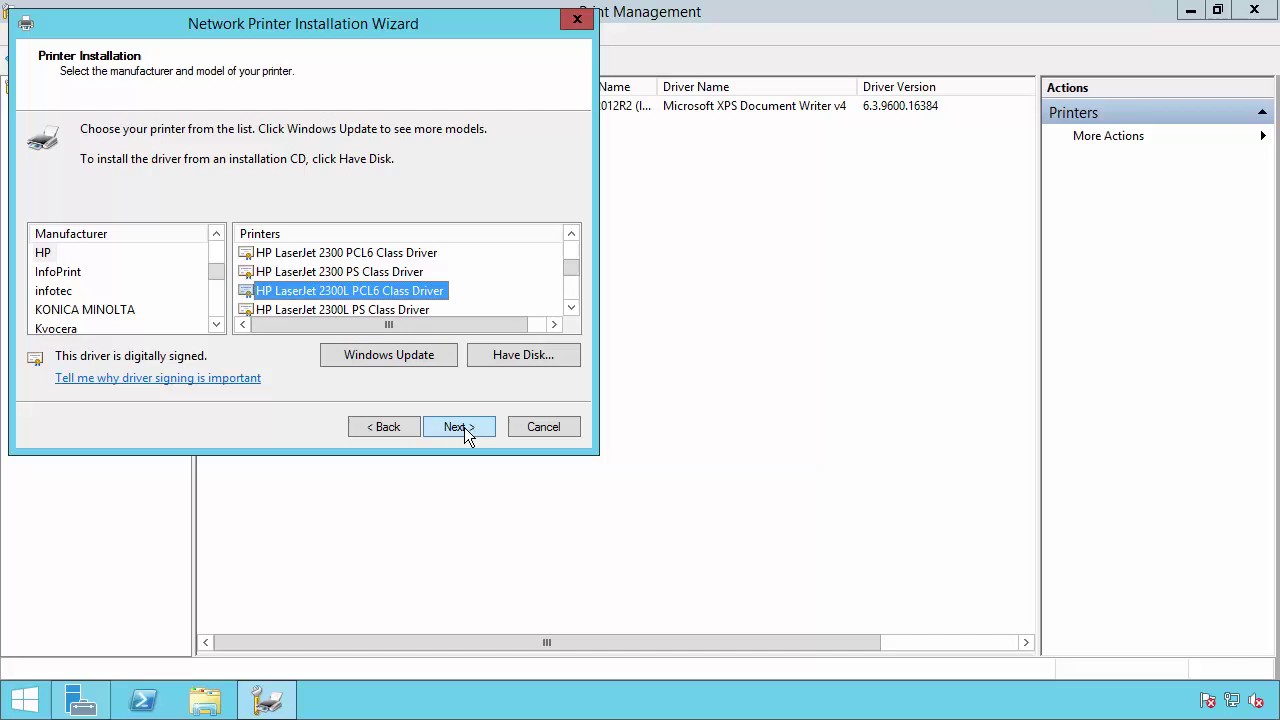This screenshot has height=720, width=1280.
Task: Select HP in the Manufacturer list
Action: pyautogui.click(x=43, y=253)
